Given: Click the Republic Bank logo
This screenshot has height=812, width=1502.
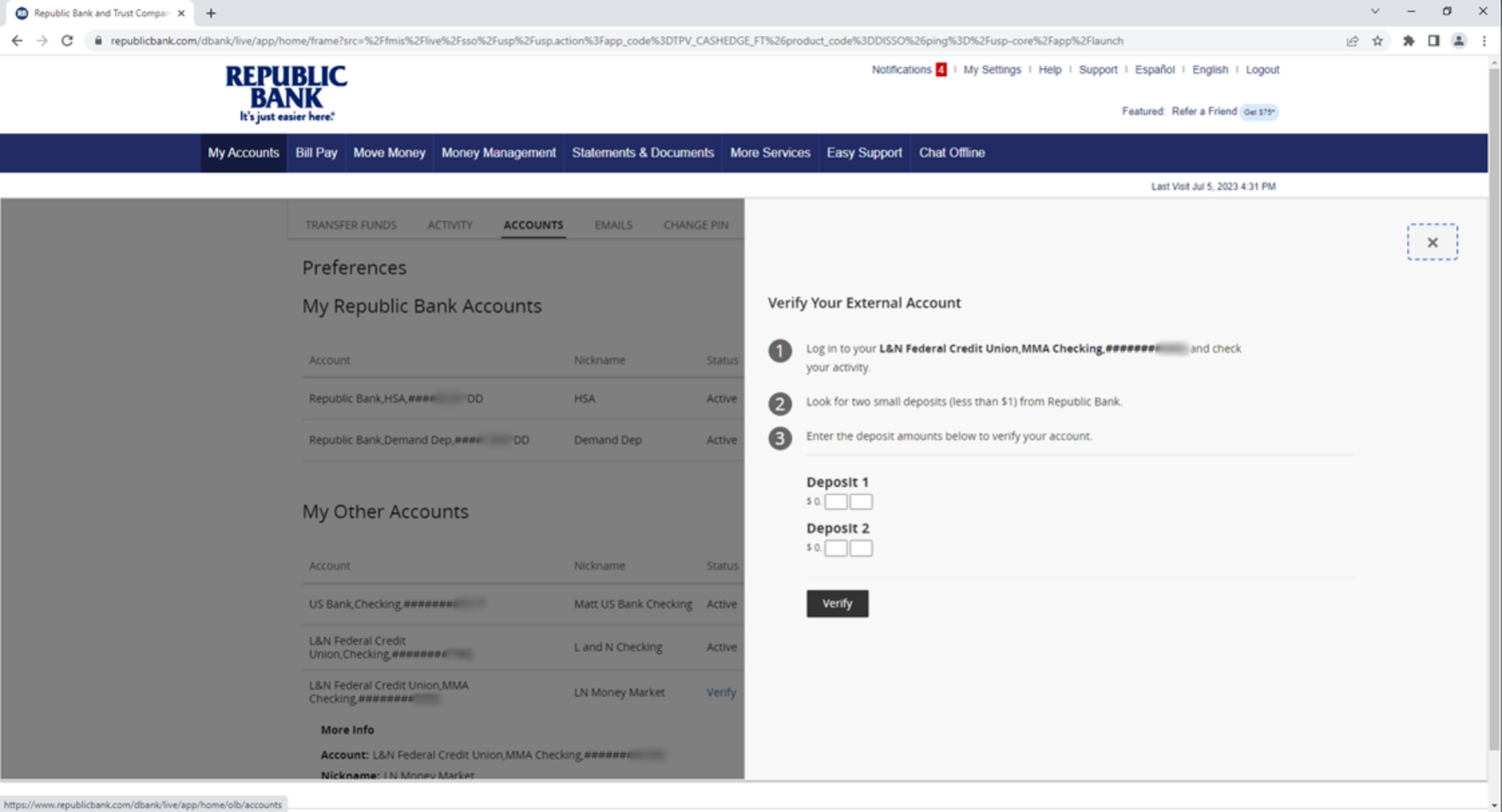Looking at the screenshot, I should 286,93.
